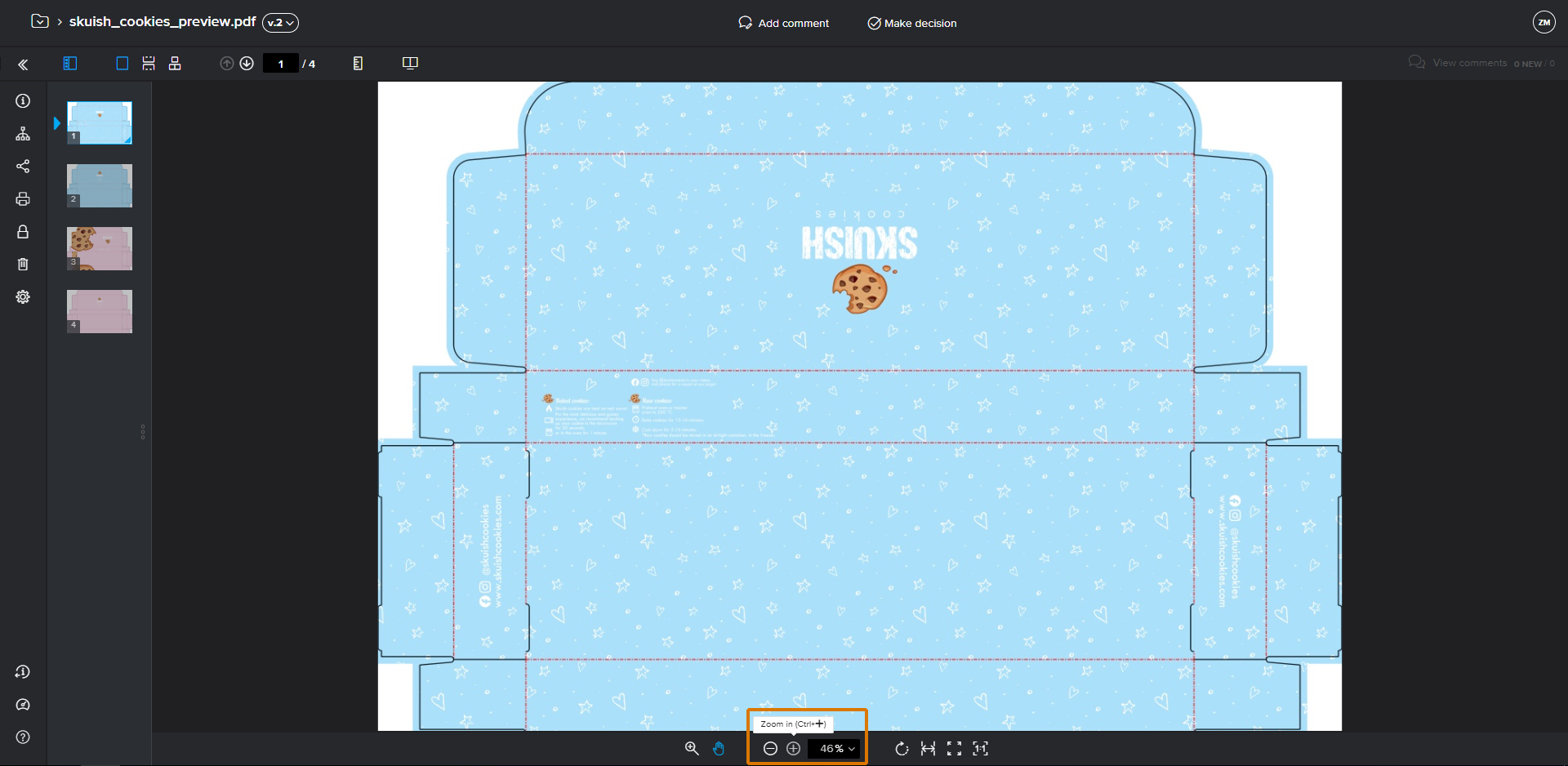Click the print icon in sidebar

click(23, 199)
